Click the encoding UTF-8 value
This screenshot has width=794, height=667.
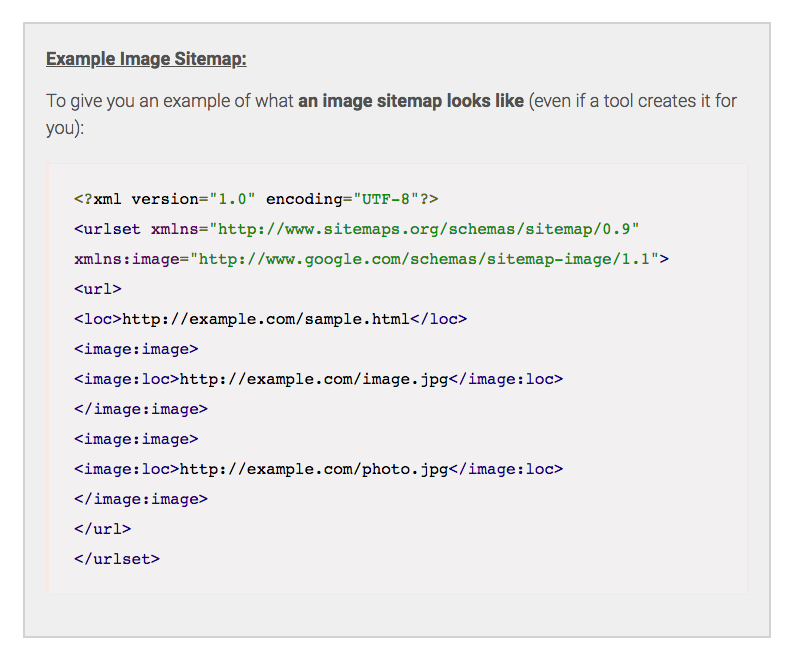386,199
